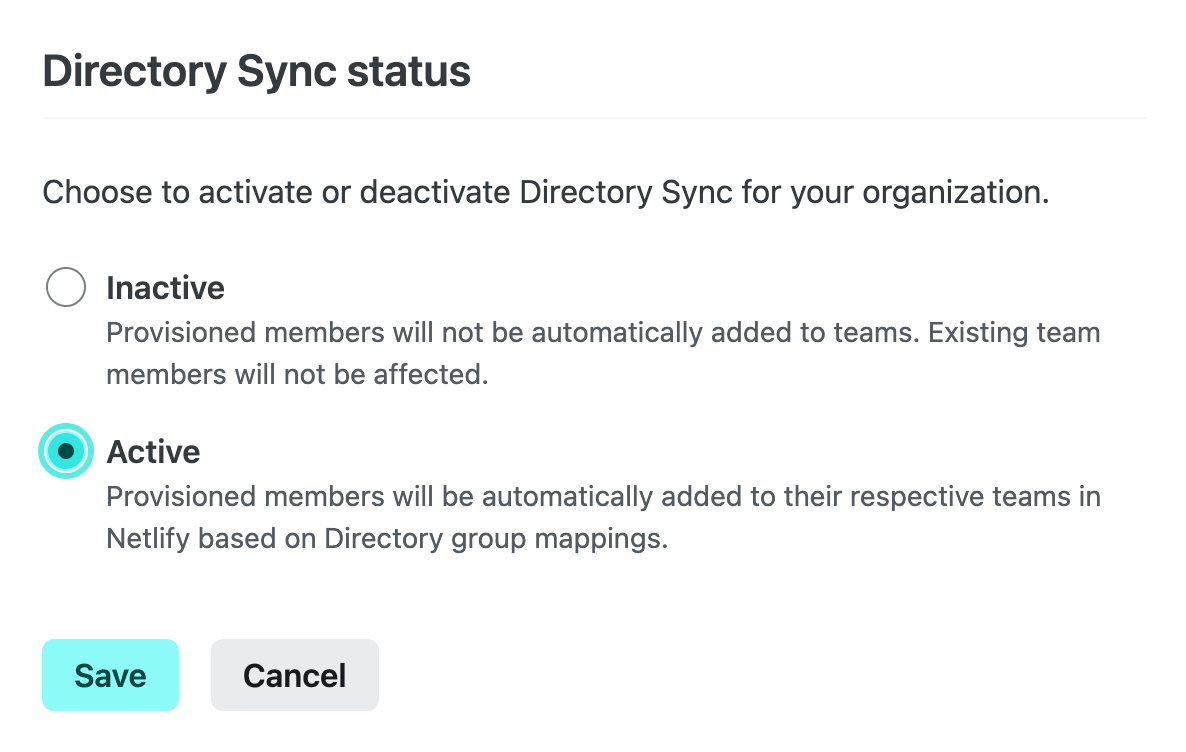The width and height of the screenshot is (1186, 752).
Task: Click "Existing team" in the Inactive description
Action: click(x=1014, y=332)
